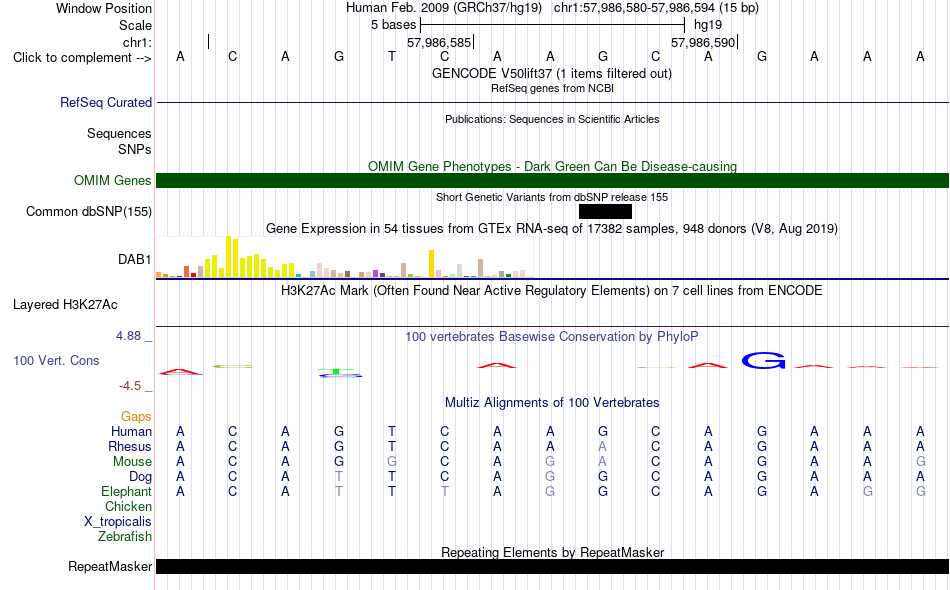This screenshot has height=590, width=950.
Task: Click the Dog species row label
Action: (140, 477)
